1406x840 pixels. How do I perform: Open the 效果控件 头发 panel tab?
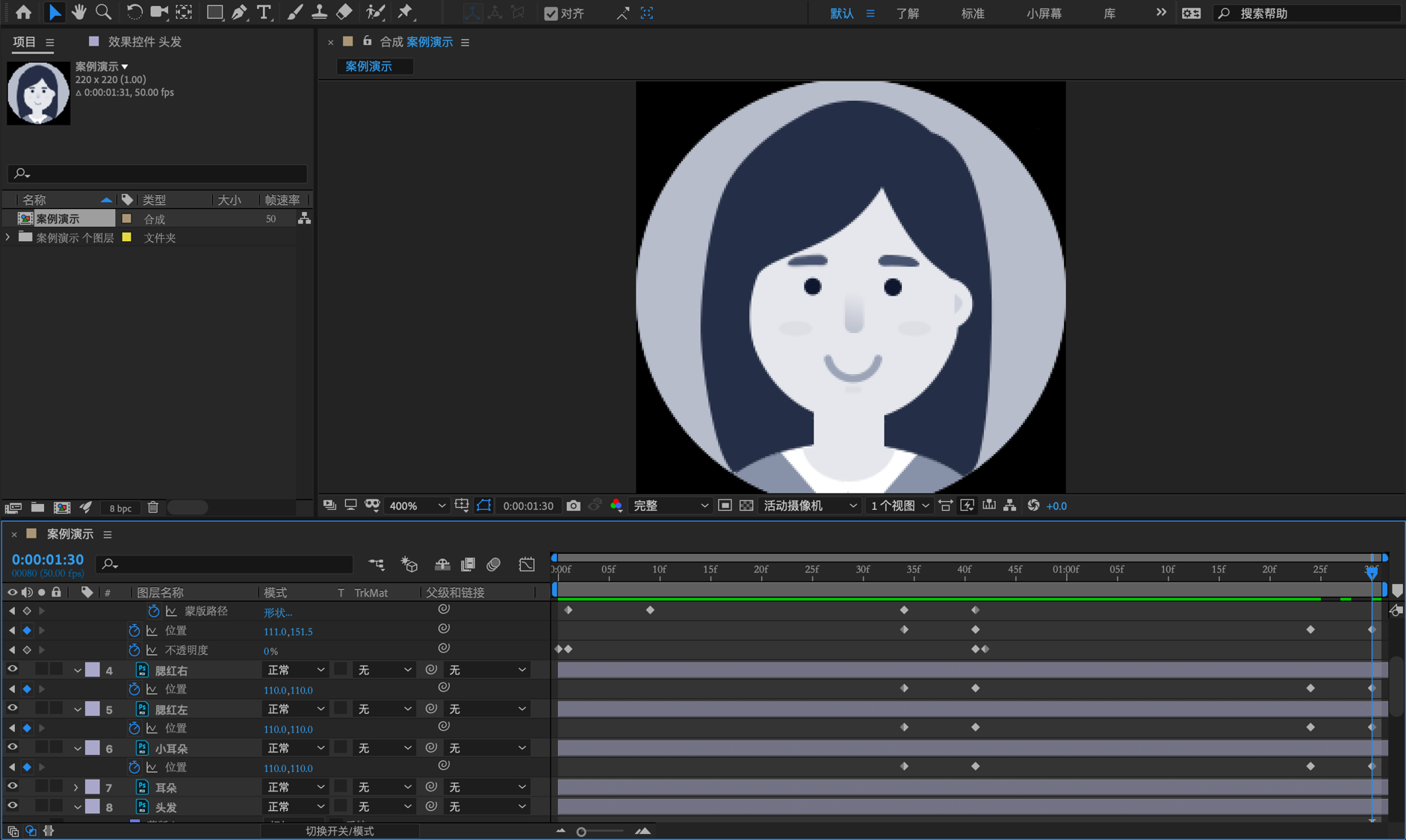coord(144,42)
